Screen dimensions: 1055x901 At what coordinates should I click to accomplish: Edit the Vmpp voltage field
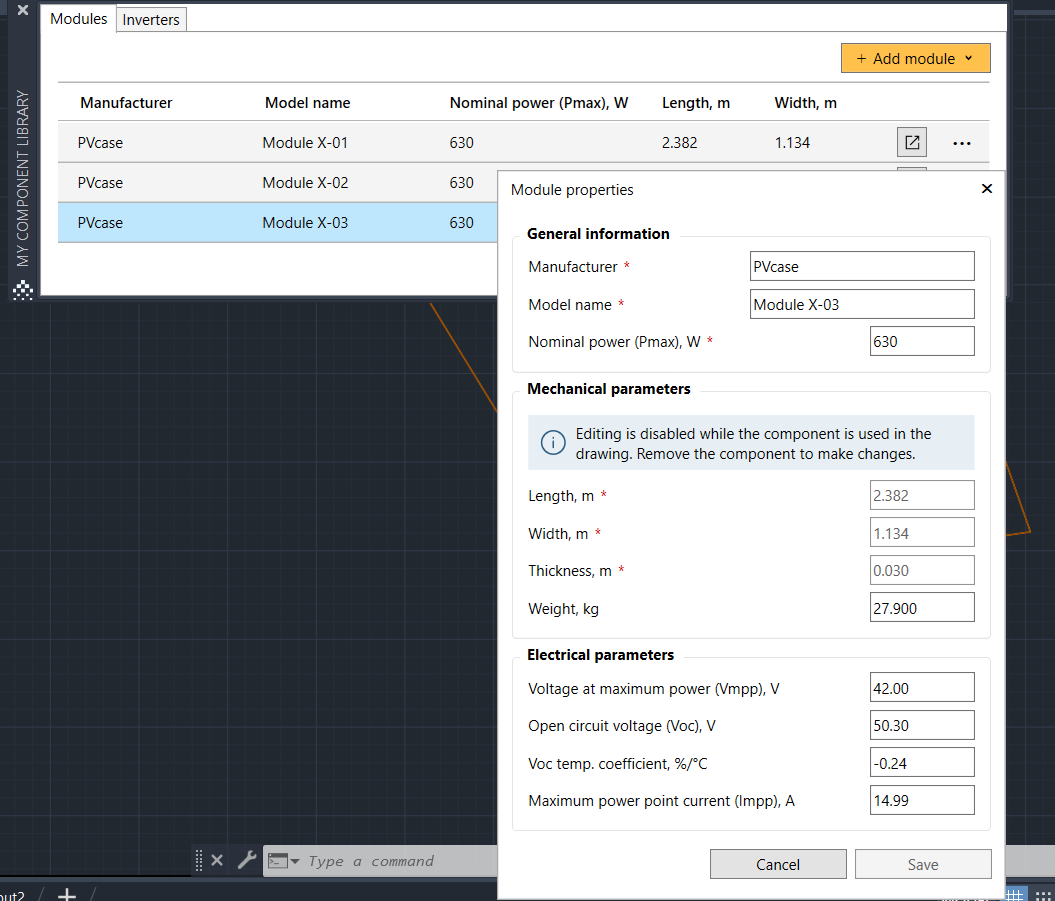tap(922, 688)
